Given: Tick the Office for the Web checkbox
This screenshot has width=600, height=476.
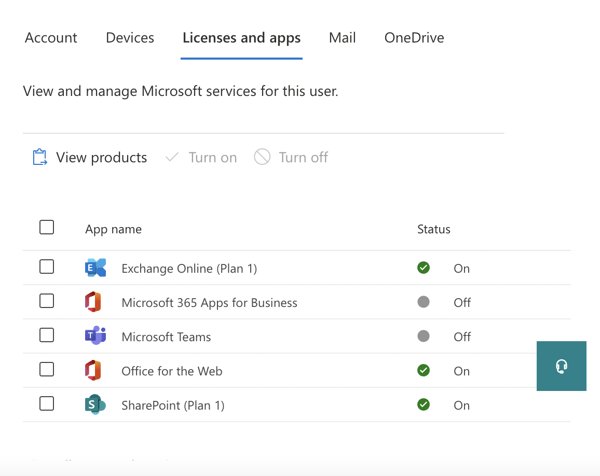Looking at the screenshot, I should coord(47,370).
